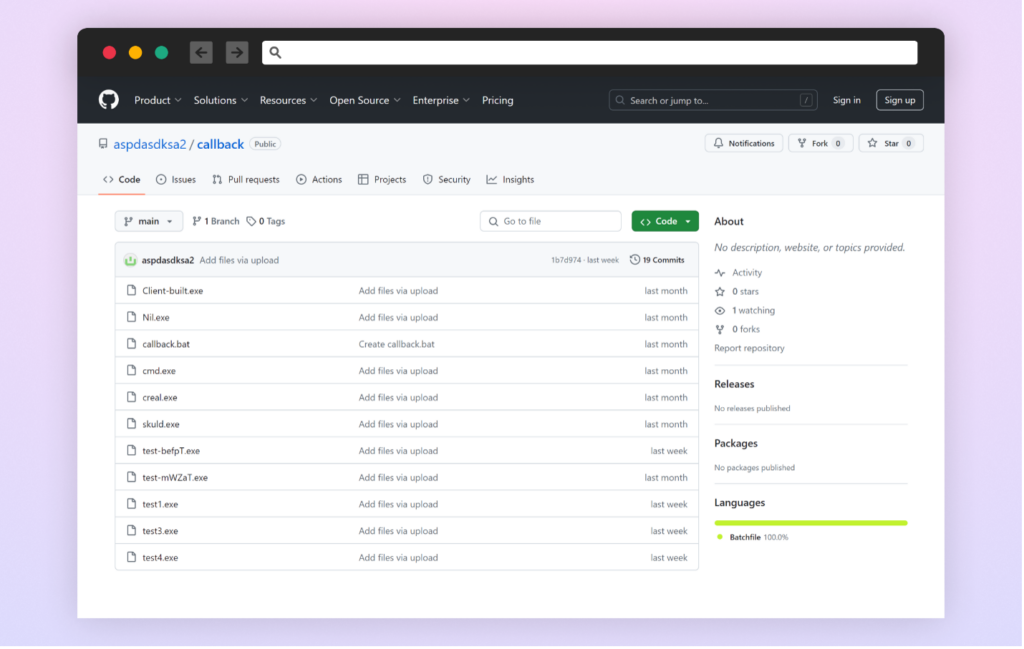Open the green Code dropdown button
The width and height of the screenshot is (1024, 649).
coord(665,221)
